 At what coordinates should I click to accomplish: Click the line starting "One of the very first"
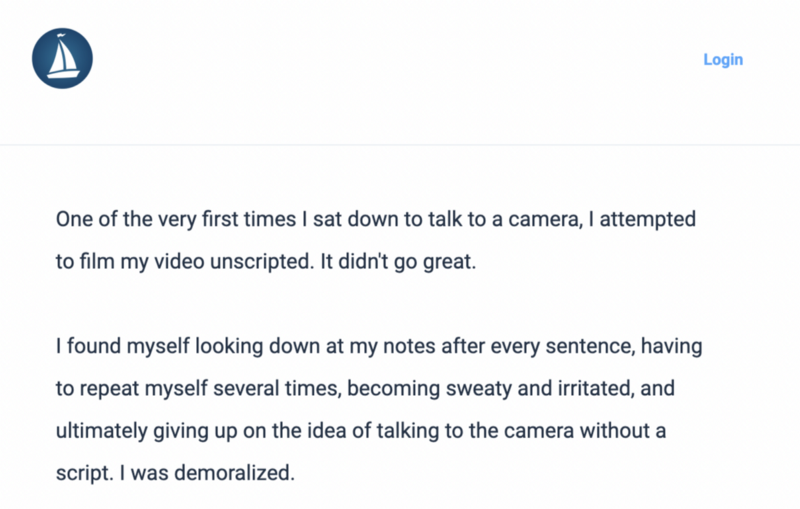[x=376, y=219]
